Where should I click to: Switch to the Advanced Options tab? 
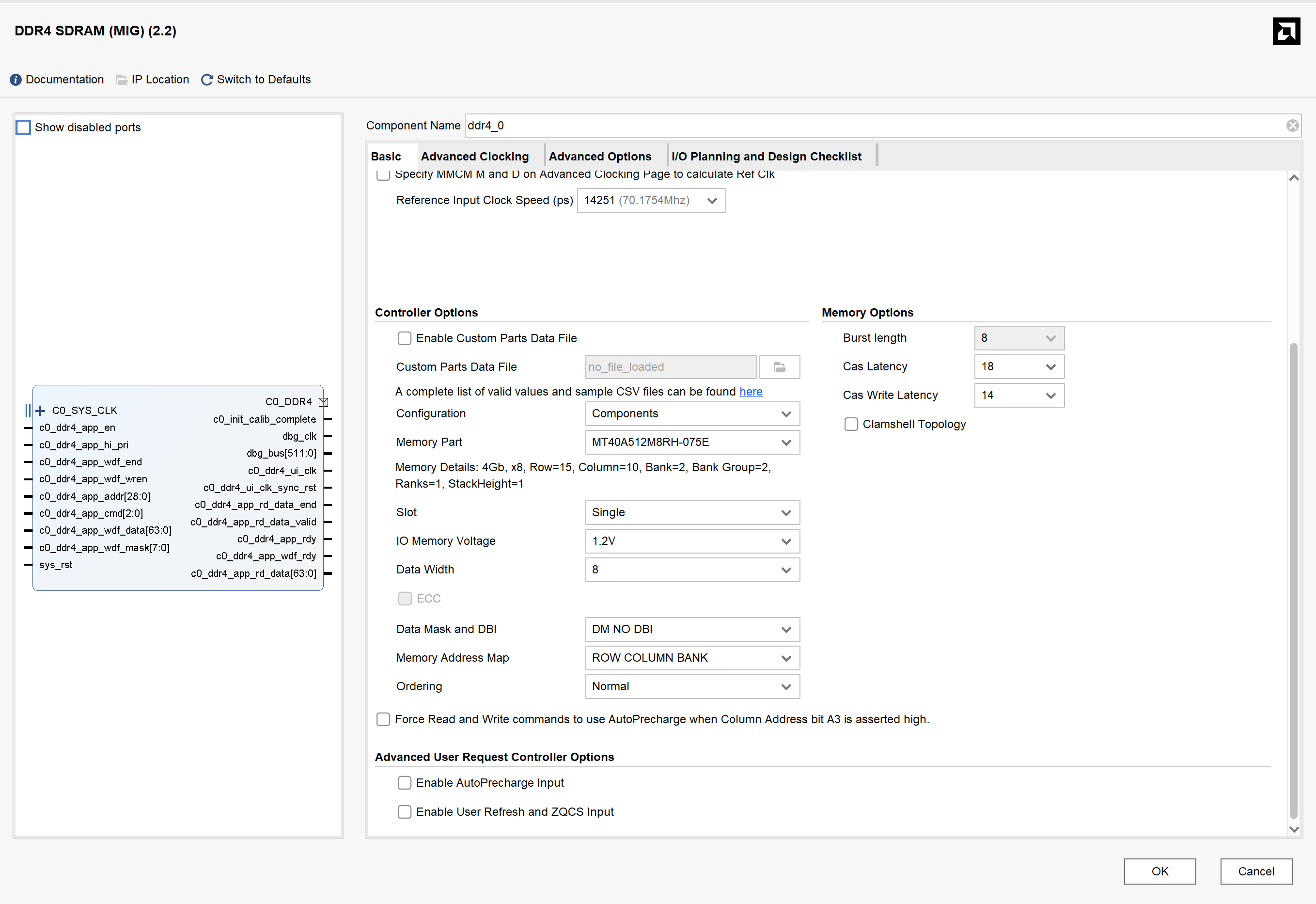click(x=600, y=157)
